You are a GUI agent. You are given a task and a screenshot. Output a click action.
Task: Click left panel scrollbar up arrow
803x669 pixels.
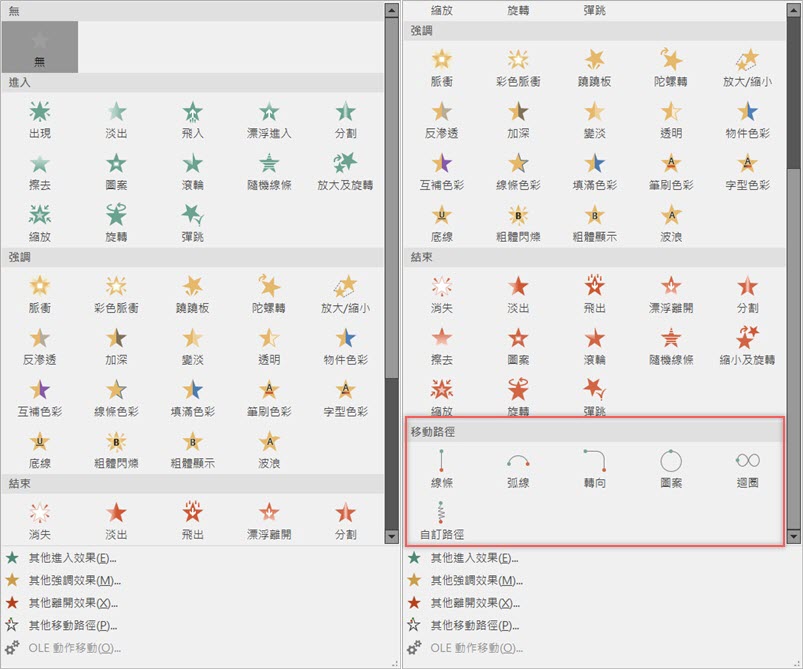391,10
